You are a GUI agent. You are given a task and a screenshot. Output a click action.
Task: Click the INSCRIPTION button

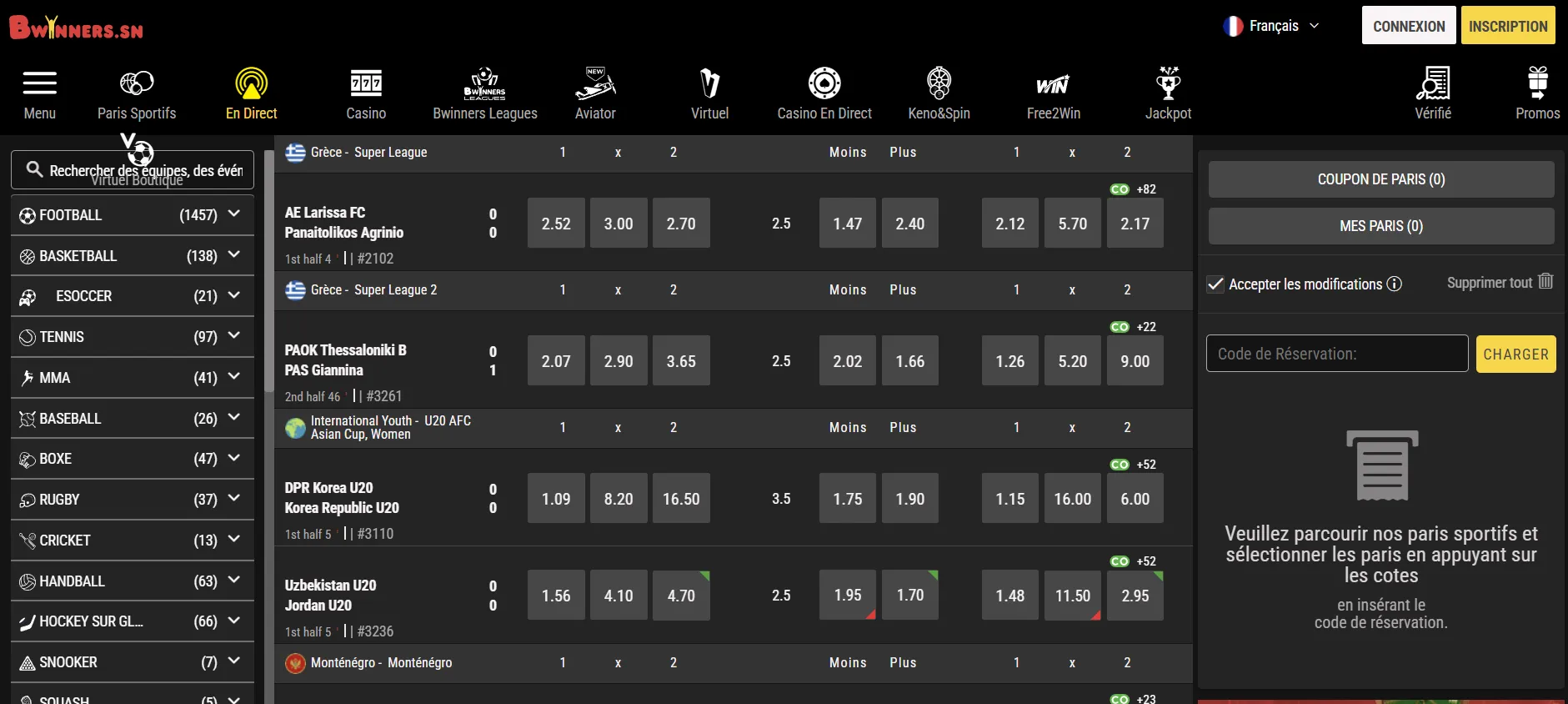pyautogui.click(x=1507, y=26)
